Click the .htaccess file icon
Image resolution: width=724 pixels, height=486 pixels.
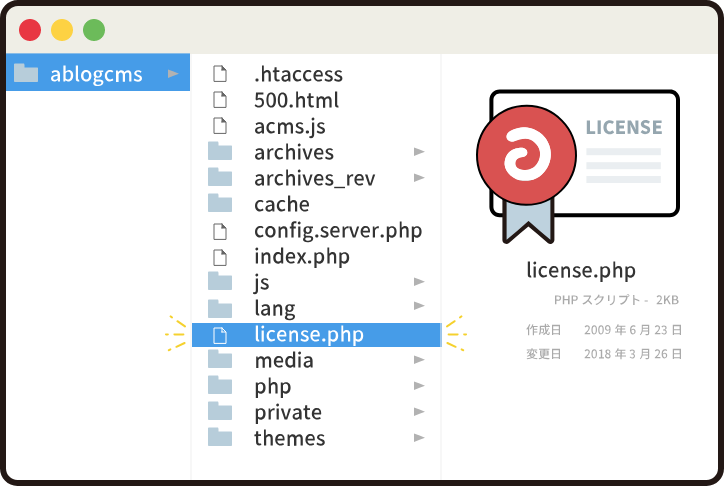pos(220,74)
